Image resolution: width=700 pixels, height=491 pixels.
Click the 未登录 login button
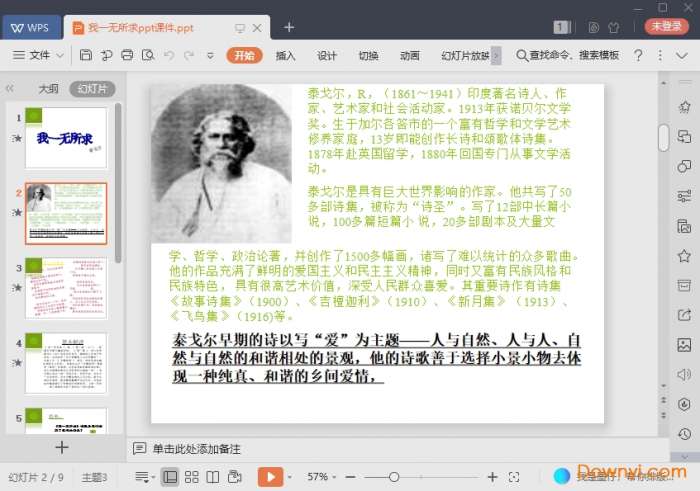(666, 26)
